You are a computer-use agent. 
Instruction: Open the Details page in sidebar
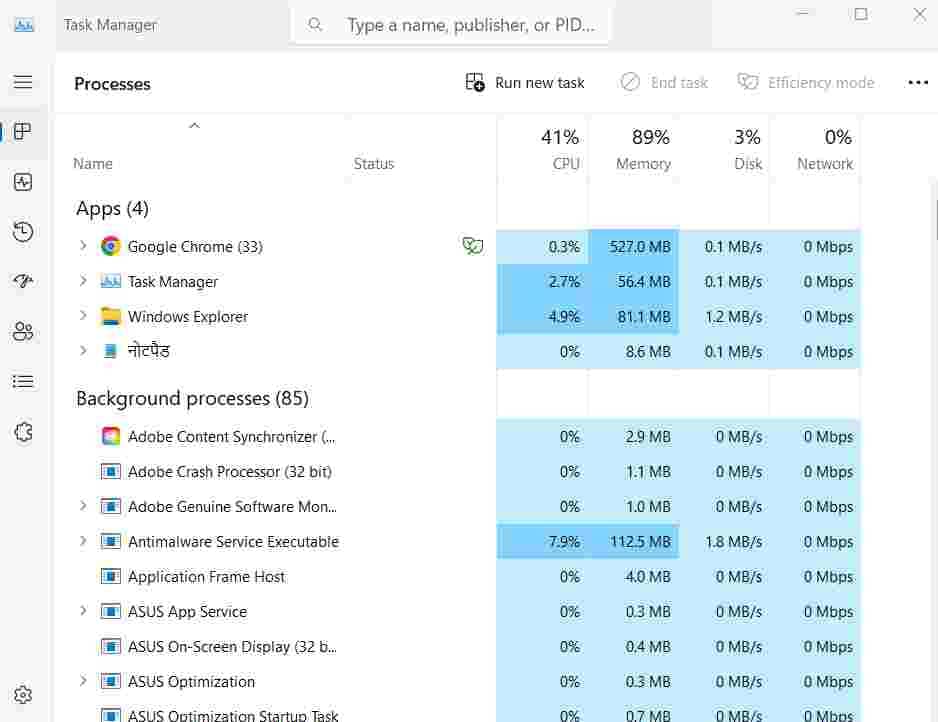pos(23,382)
